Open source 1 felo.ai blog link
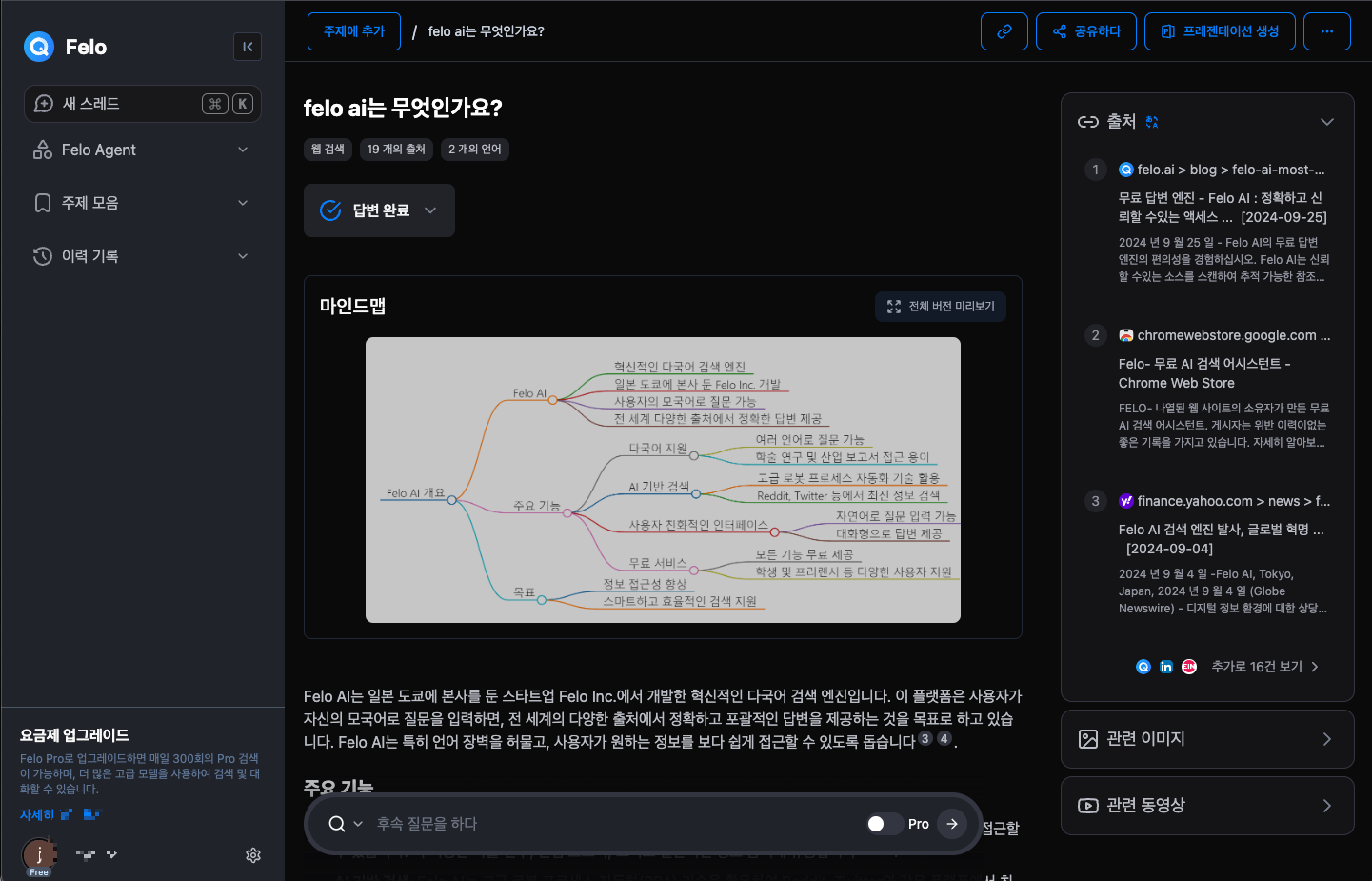 click(1231, 170)
